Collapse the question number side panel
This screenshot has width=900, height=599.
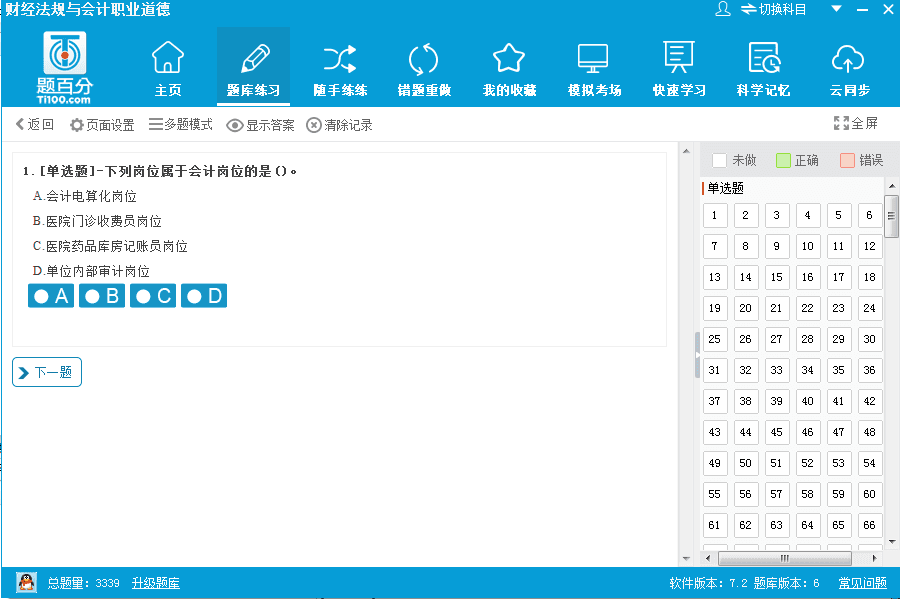[x=697, y=355]
